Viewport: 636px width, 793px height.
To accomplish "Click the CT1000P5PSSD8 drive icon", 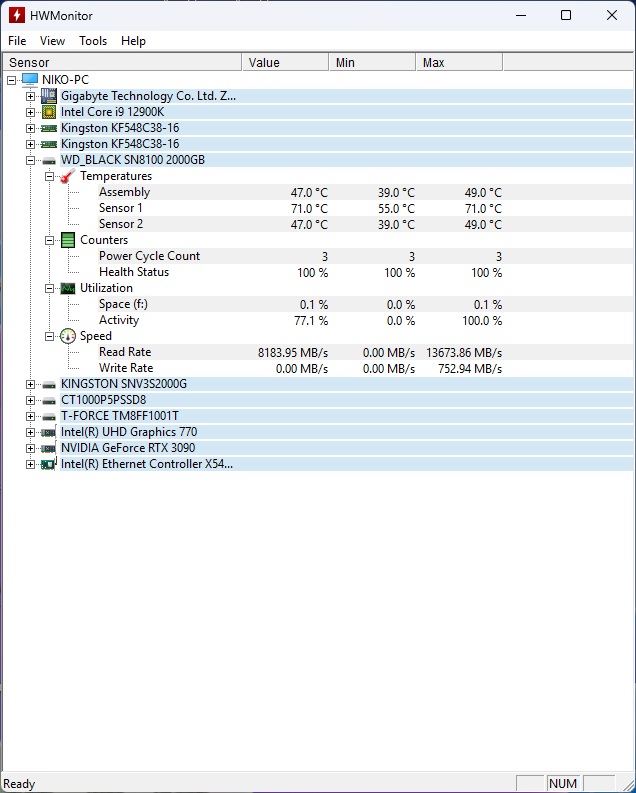I will point(49,401).
